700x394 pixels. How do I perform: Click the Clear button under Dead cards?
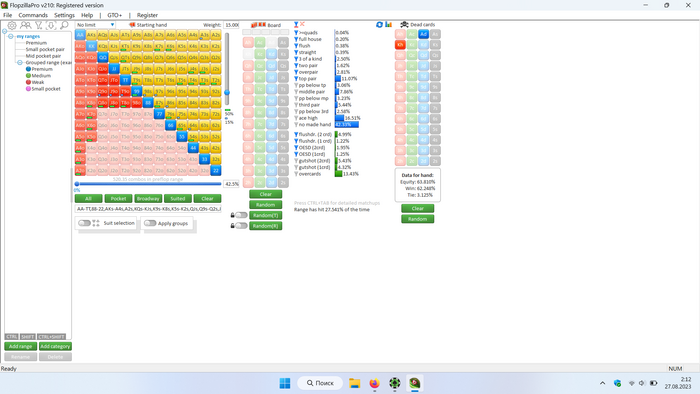417,208
